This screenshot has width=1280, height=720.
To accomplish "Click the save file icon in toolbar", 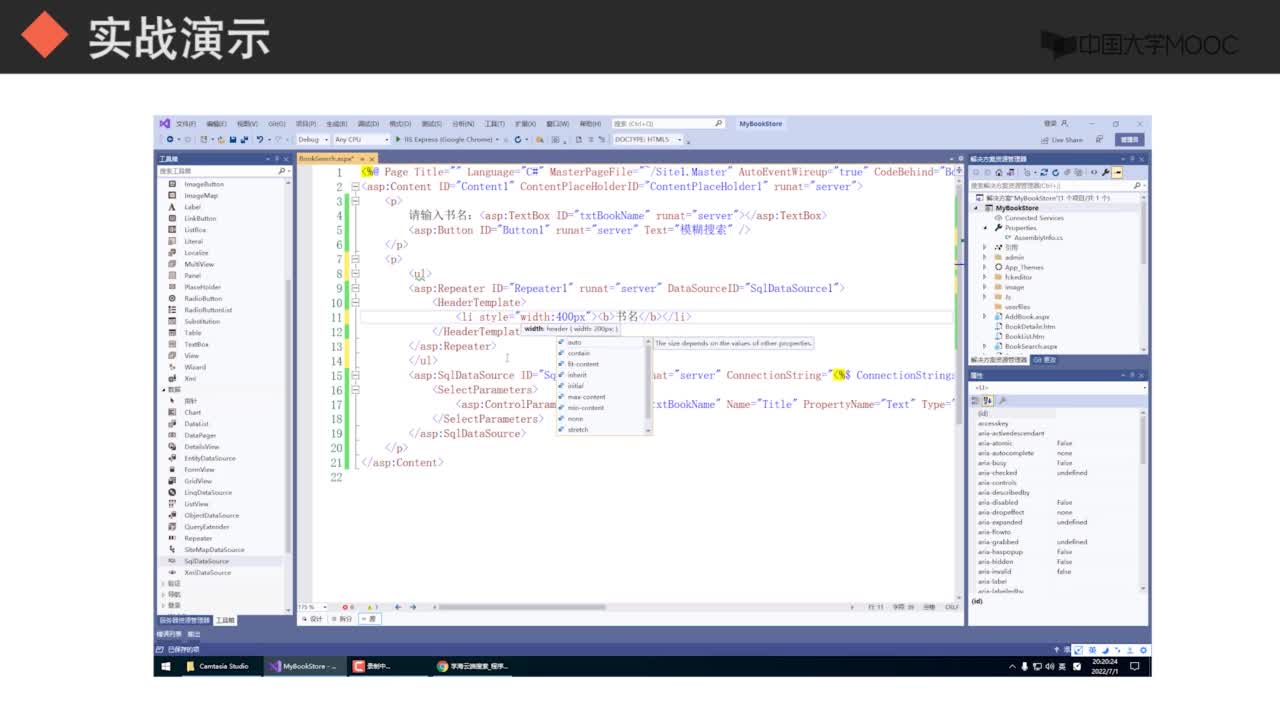I will [232, 140].
